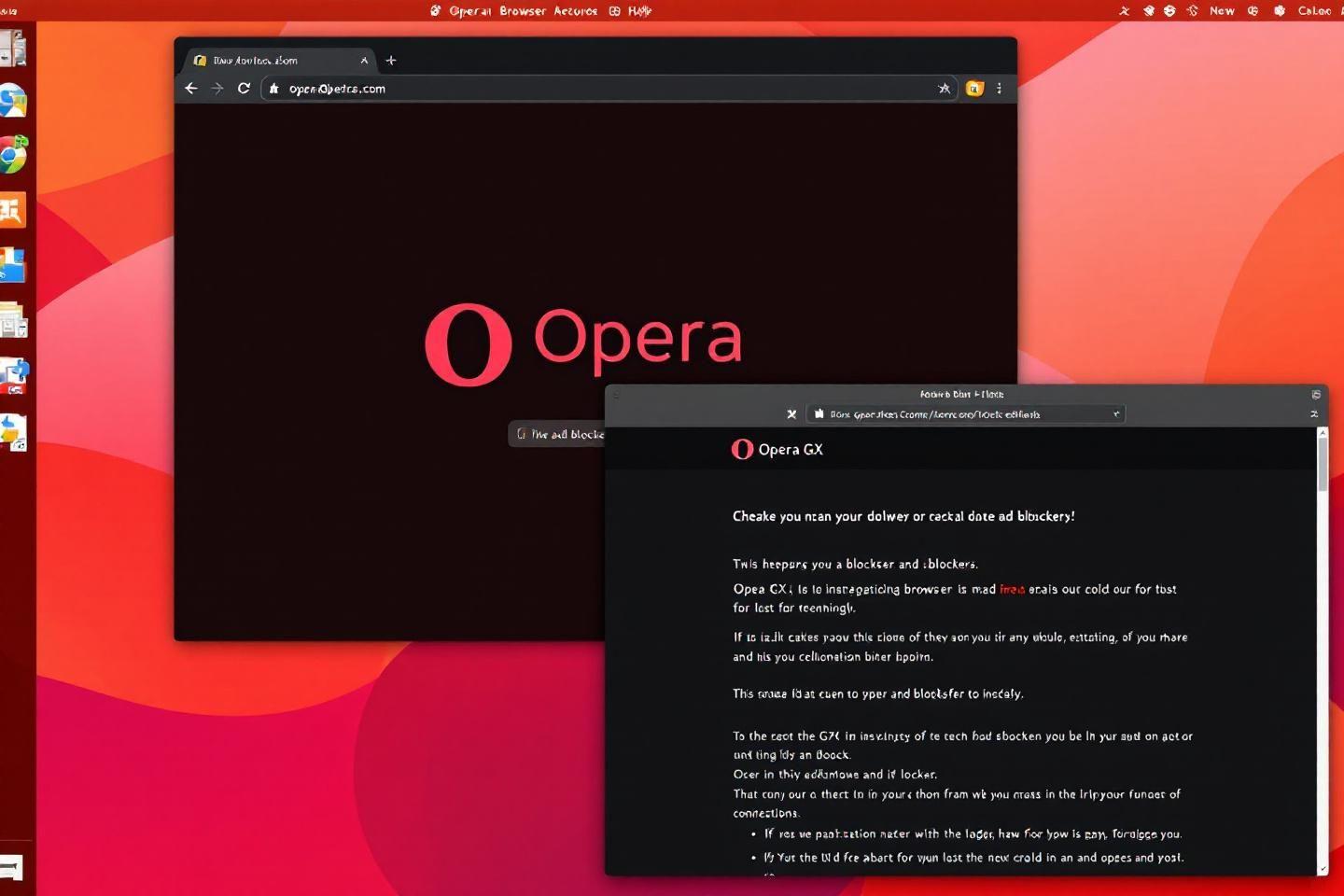Open the orange software store icon in the dock
The image size is (1344, 896).
click(x=13, y=210)
